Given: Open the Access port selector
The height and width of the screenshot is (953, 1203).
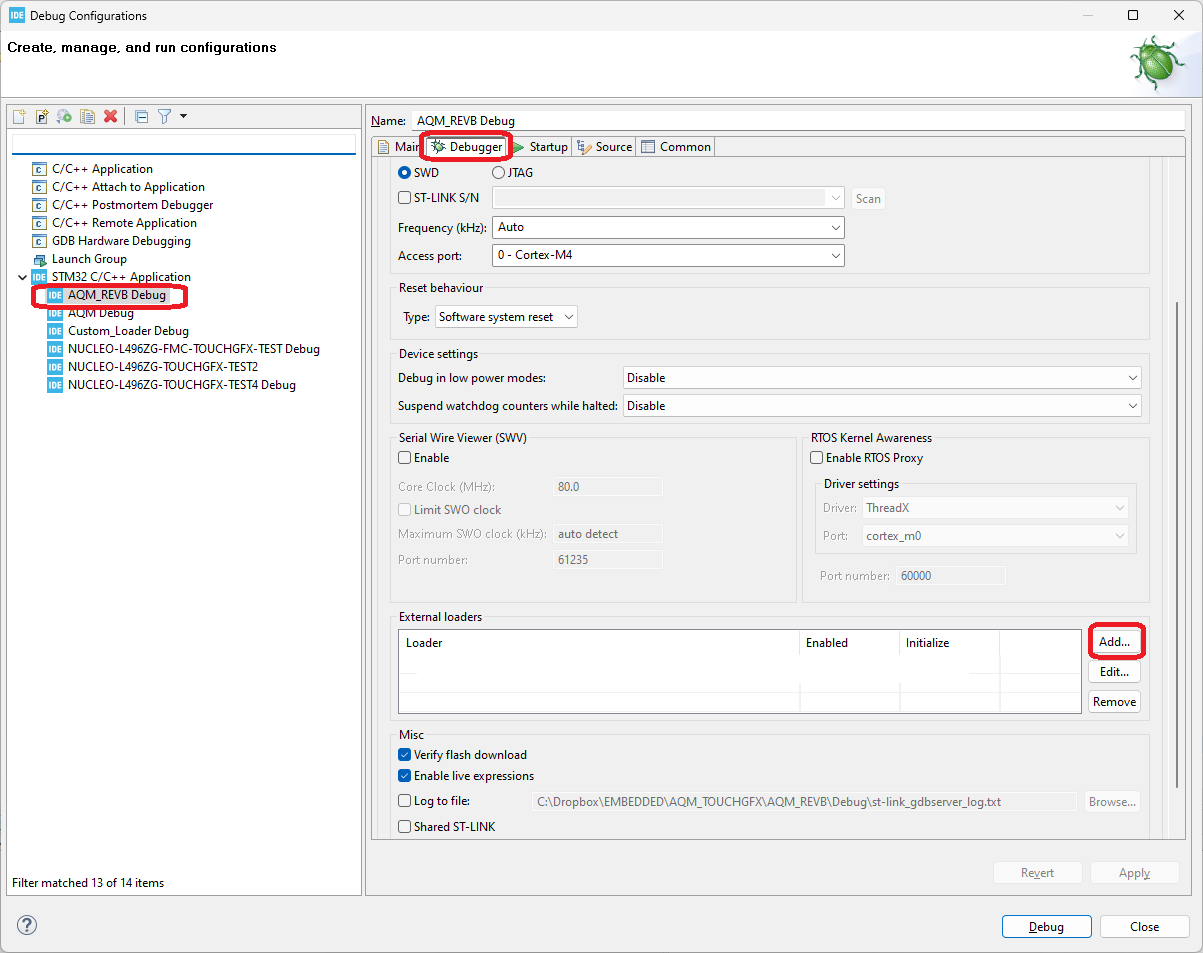Looking at the screenshot, I should (x=835, y=255).
